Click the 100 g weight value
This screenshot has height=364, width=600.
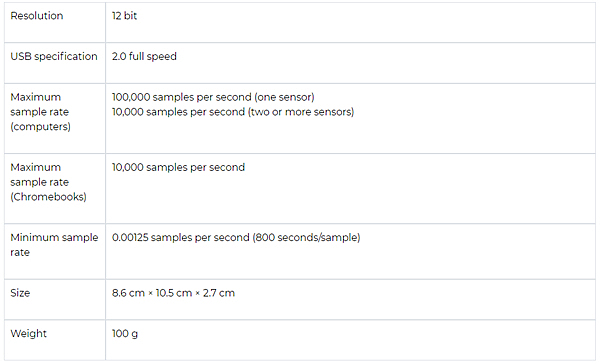[125, 334]
